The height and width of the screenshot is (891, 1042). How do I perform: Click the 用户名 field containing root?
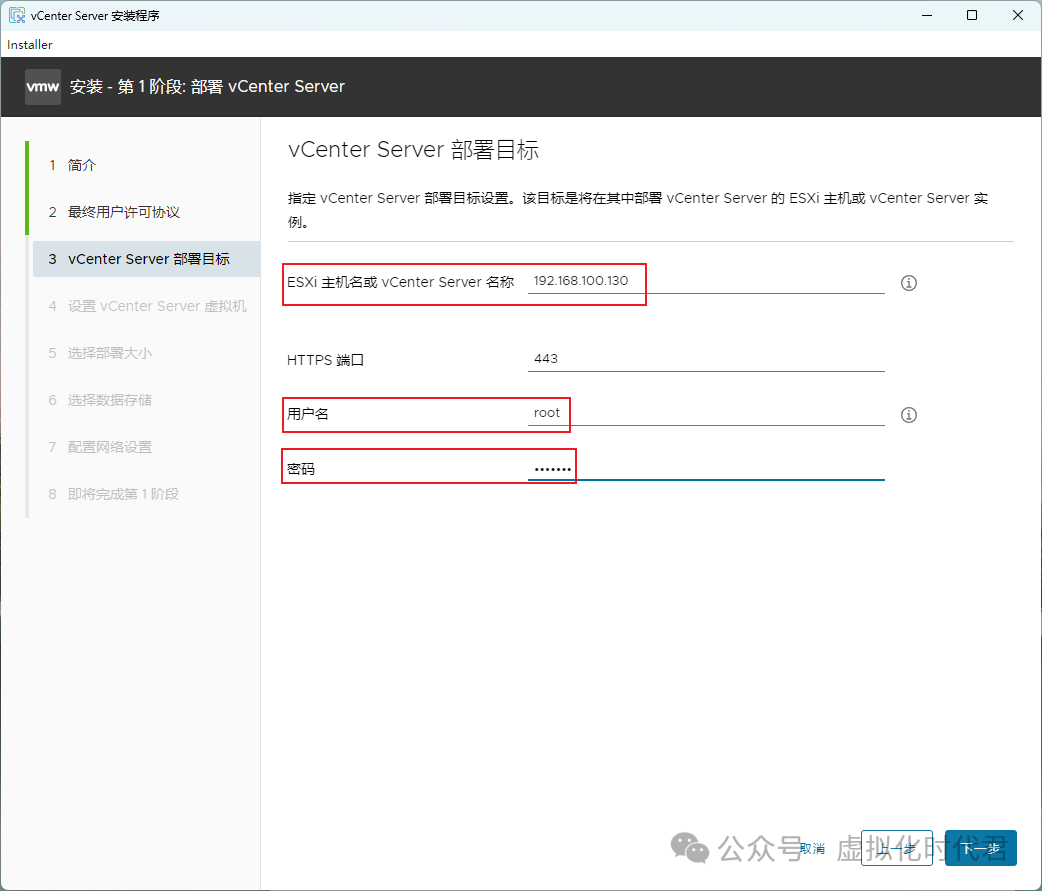(x=706, y=413)
